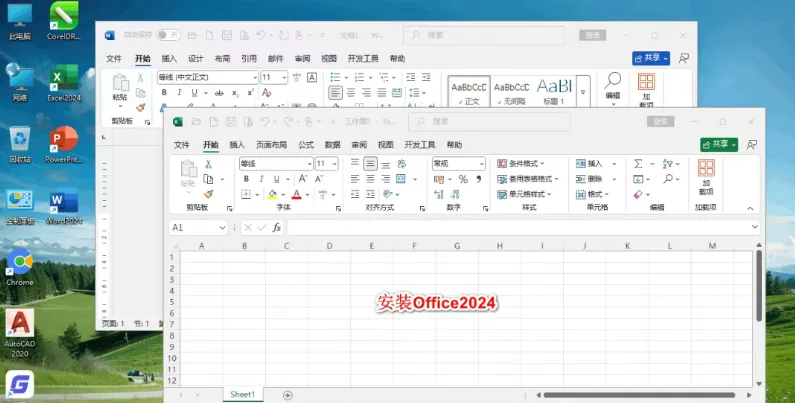Add a new sheet with plus button
The image size is (795, 403).
287,395
